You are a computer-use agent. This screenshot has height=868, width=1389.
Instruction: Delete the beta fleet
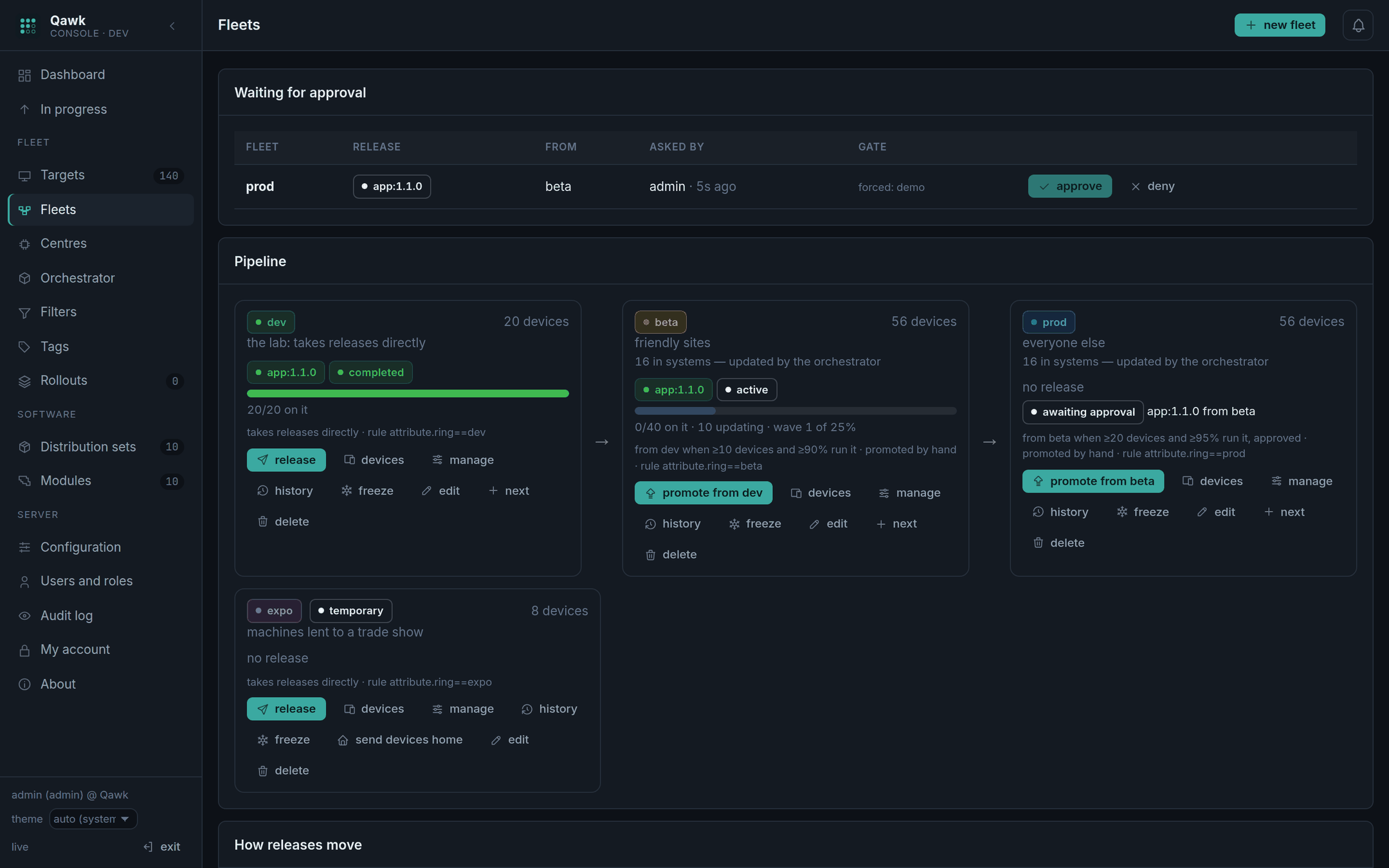click(x=671, y=554)
